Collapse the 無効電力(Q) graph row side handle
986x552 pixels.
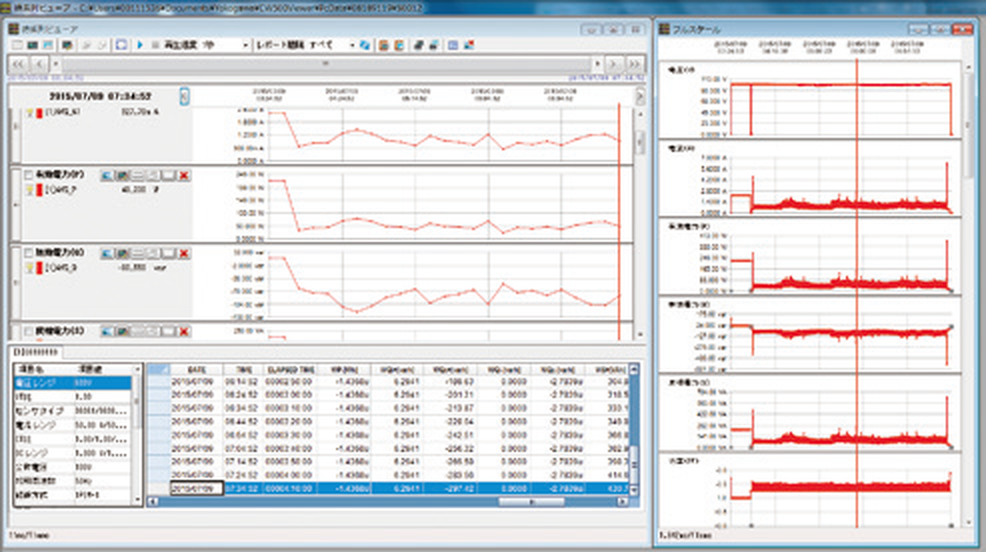15,282
